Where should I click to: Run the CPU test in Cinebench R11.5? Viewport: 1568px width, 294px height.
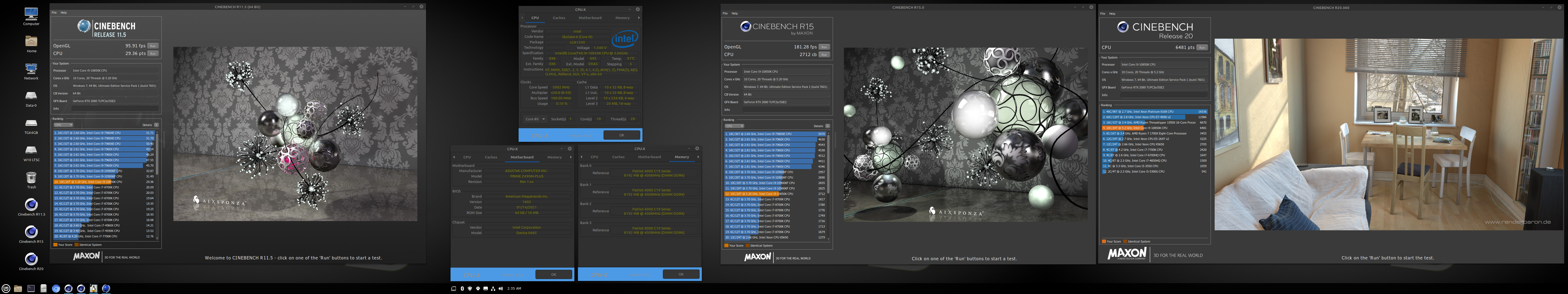tap(153, 54)
